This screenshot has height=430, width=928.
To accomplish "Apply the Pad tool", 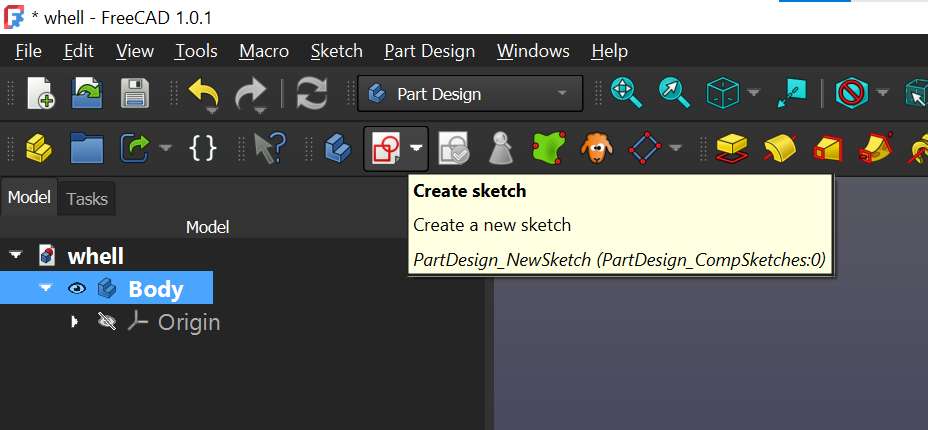I will [x=732, y=148].
